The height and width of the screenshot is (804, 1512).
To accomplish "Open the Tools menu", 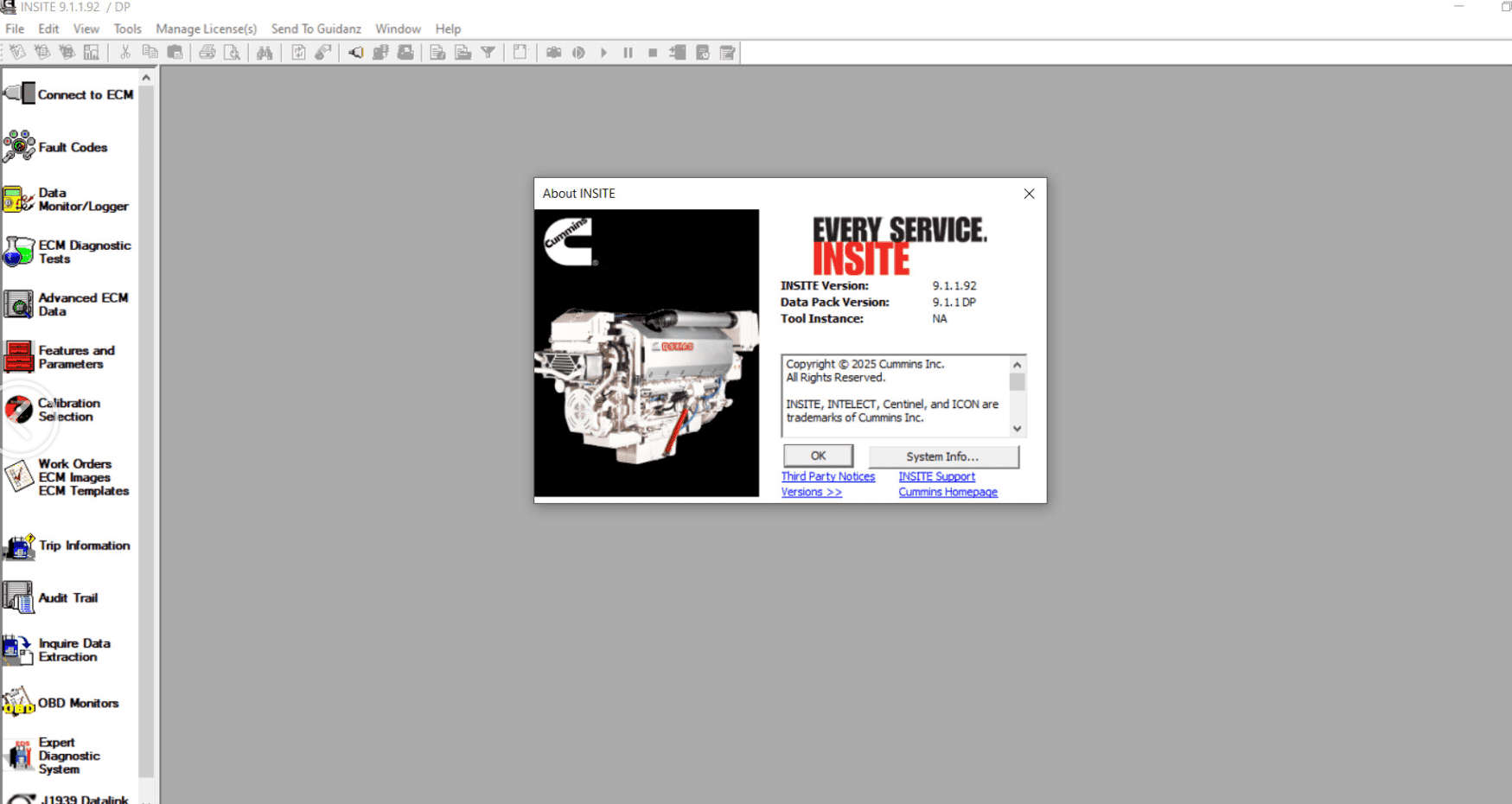I will 127,29.
